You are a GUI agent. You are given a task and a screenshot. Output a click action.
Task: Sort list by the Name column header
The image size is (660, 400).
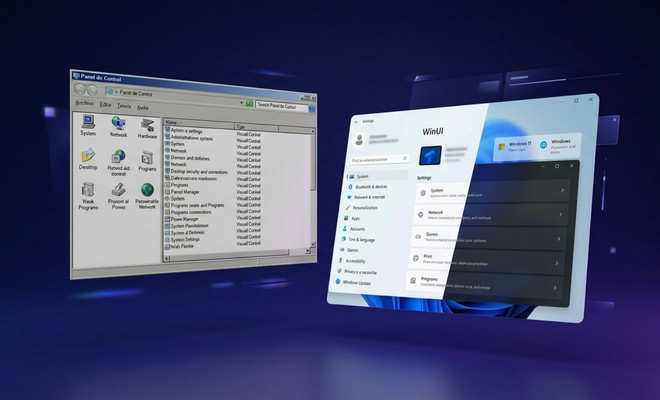pyautogui.click(x=199, y=123)
